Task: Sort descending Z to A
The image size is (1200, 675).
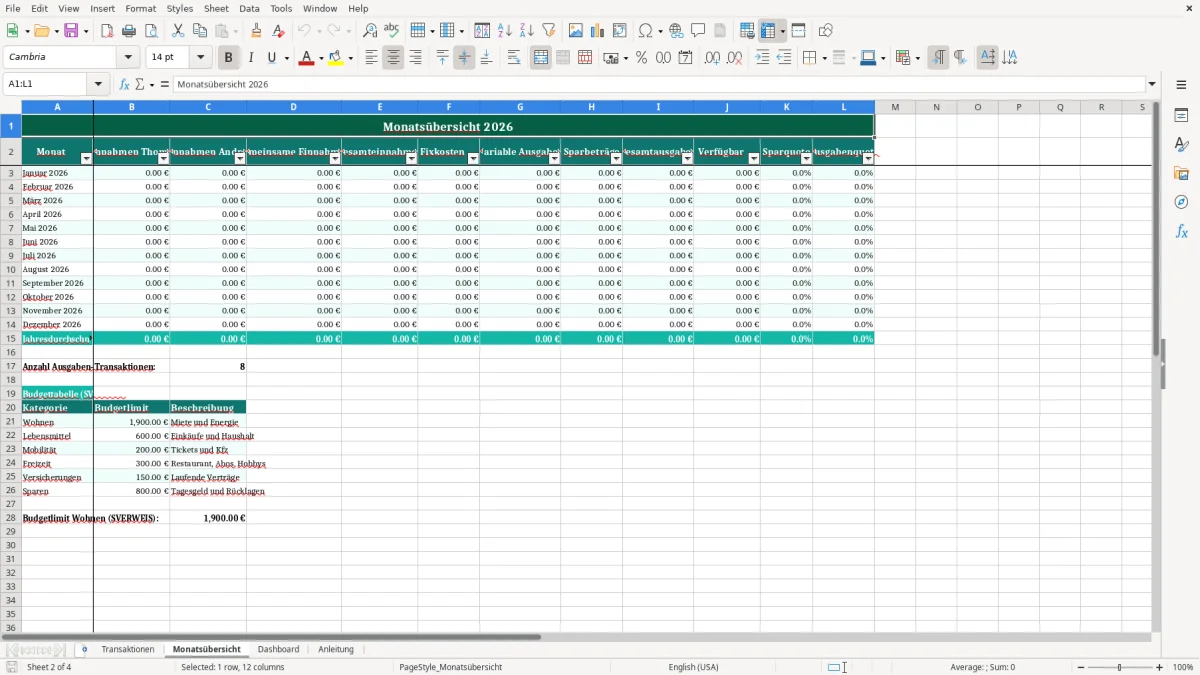Action: coord(527,31)
